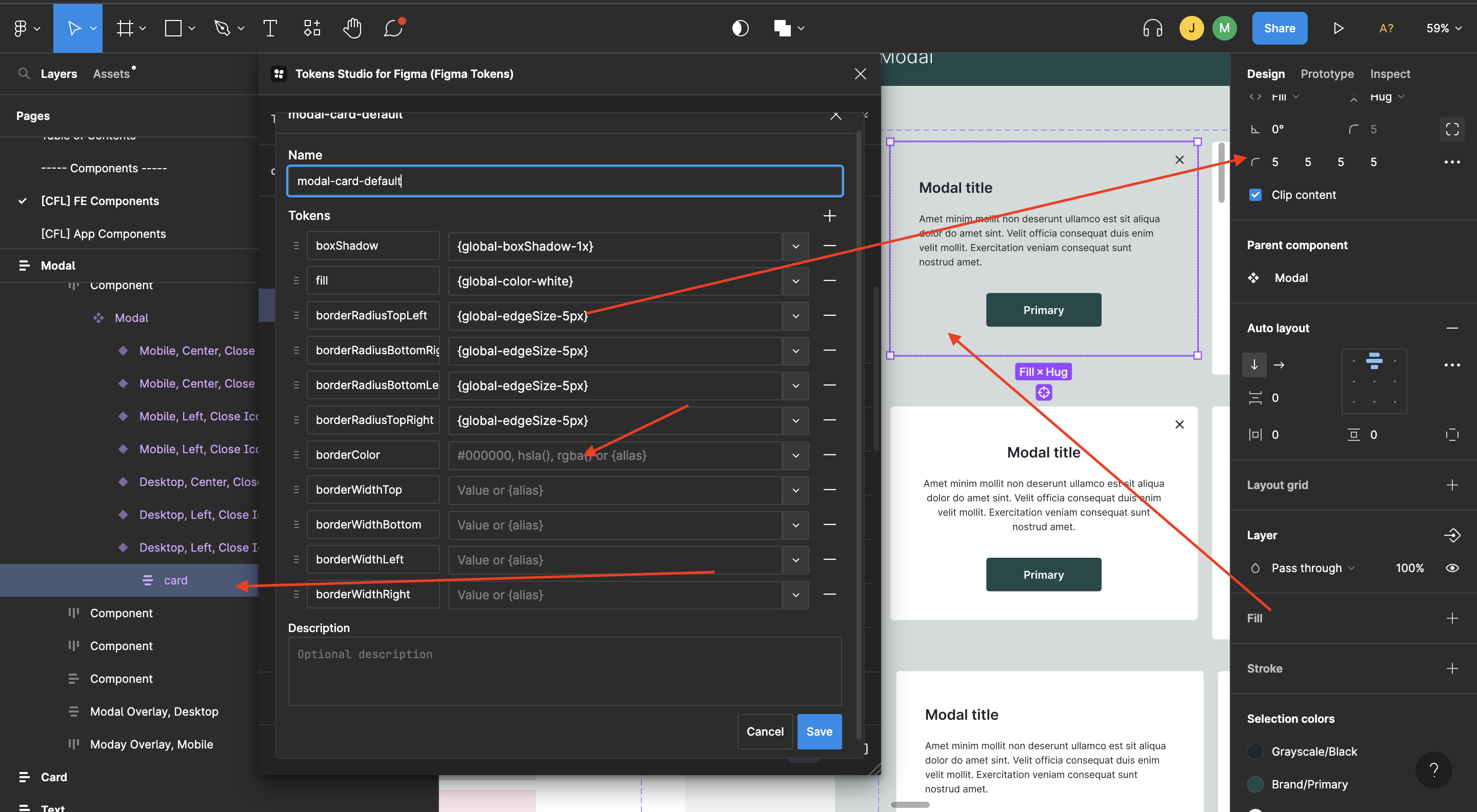Start a presentation with the Play icon
1477x812 pixels.
(1337, 28)
